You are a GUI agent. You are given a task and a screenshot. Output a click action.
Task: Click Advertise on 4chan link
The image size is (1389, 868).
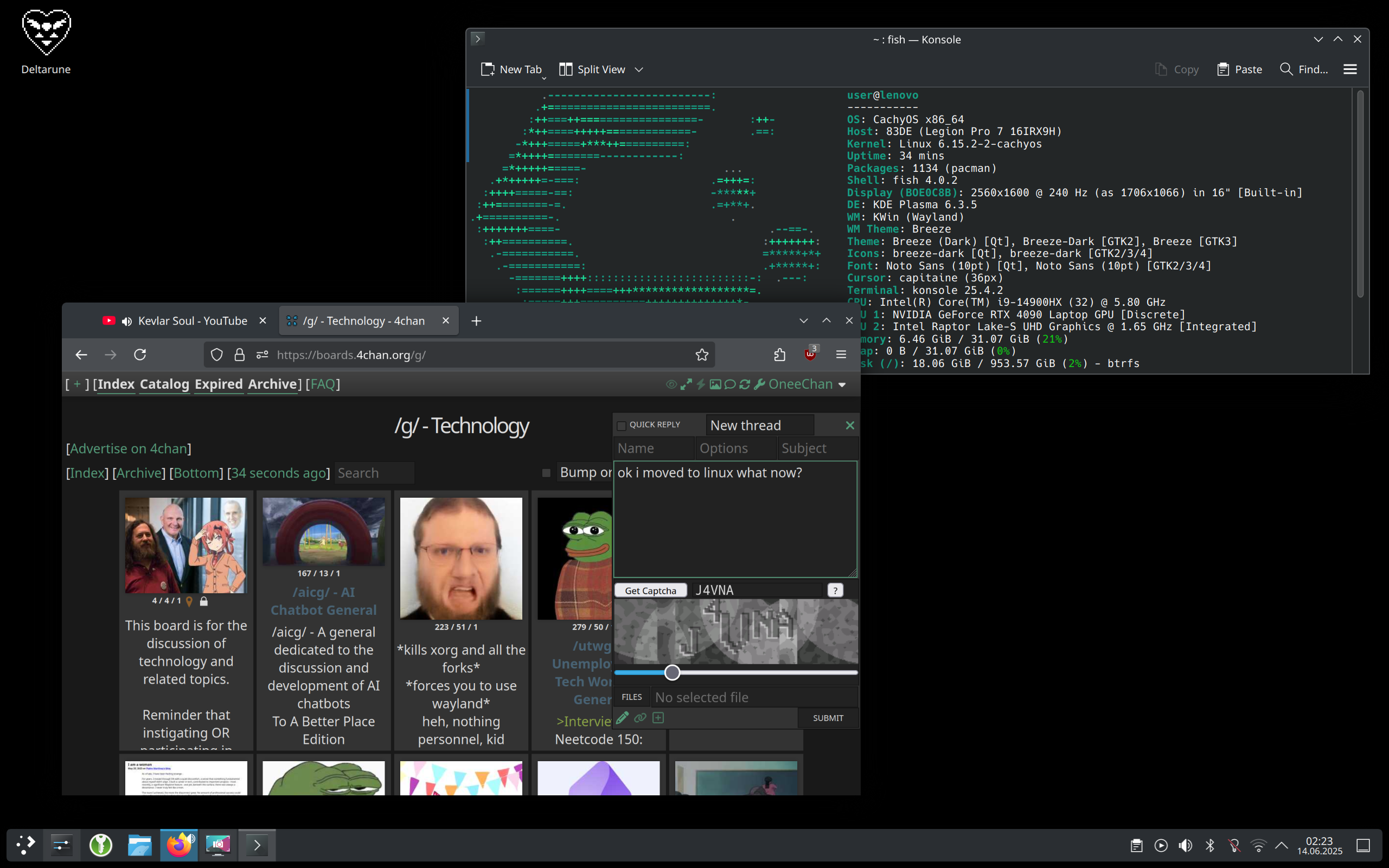point(129,448)
